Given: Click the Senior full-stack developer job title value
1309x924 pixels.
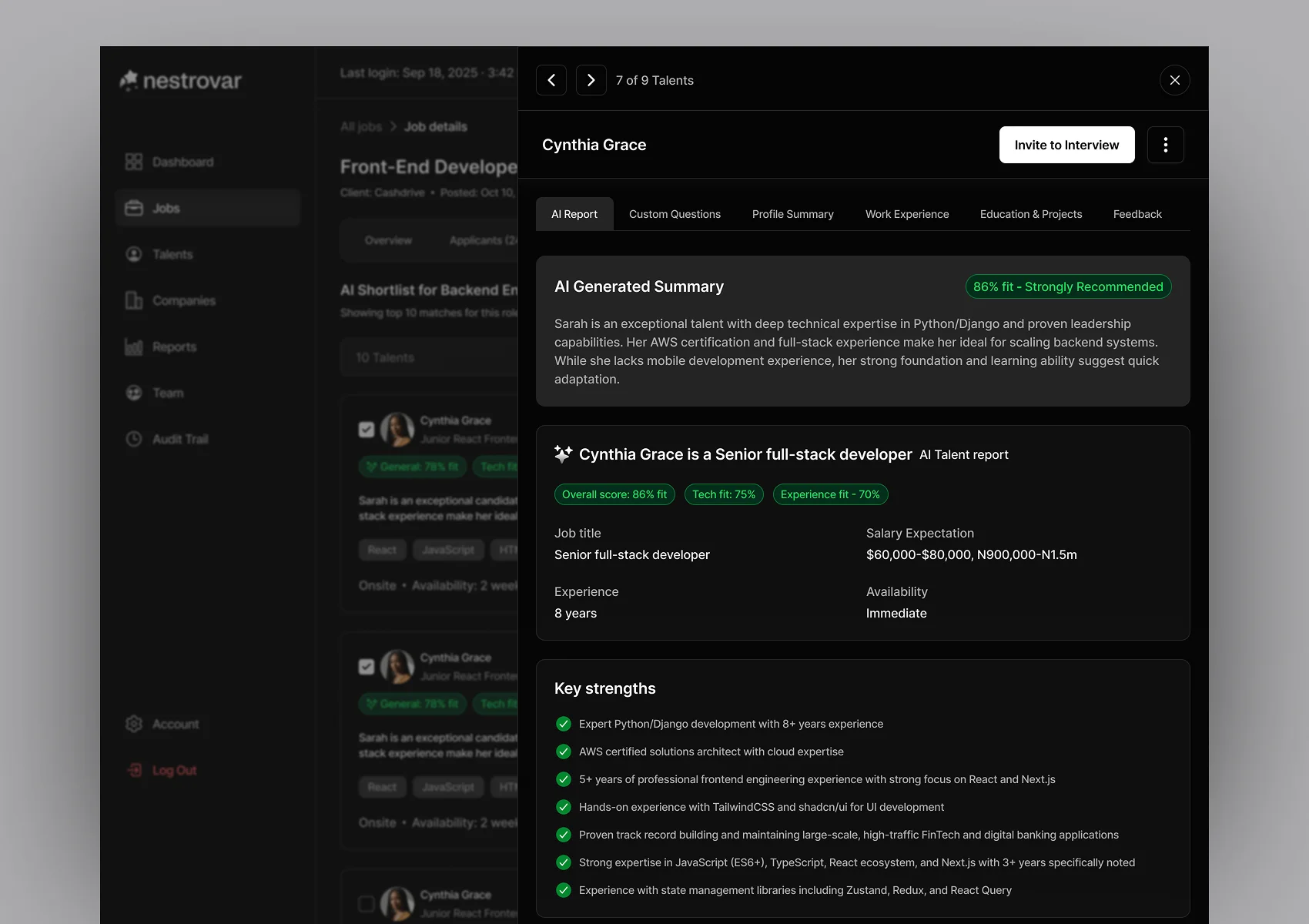Looking at the screenshot, I should tap(632, 554).
